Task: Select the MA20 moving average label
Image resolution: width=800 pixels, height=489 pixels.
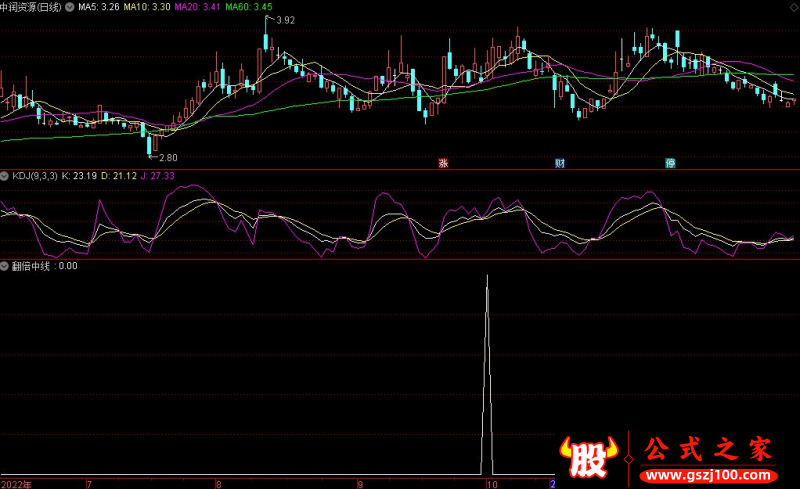Action: [197, 6]
